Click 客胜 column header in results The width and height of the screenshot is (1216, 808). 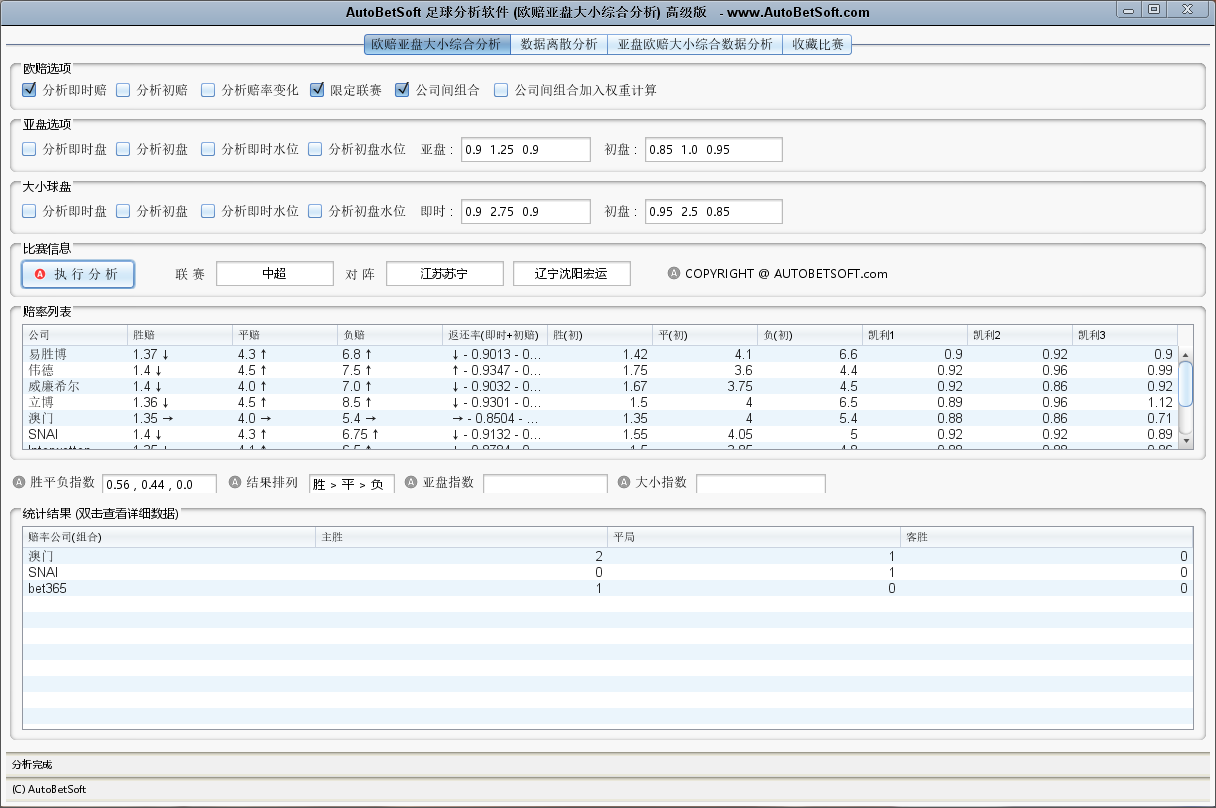coord(1046,537)
